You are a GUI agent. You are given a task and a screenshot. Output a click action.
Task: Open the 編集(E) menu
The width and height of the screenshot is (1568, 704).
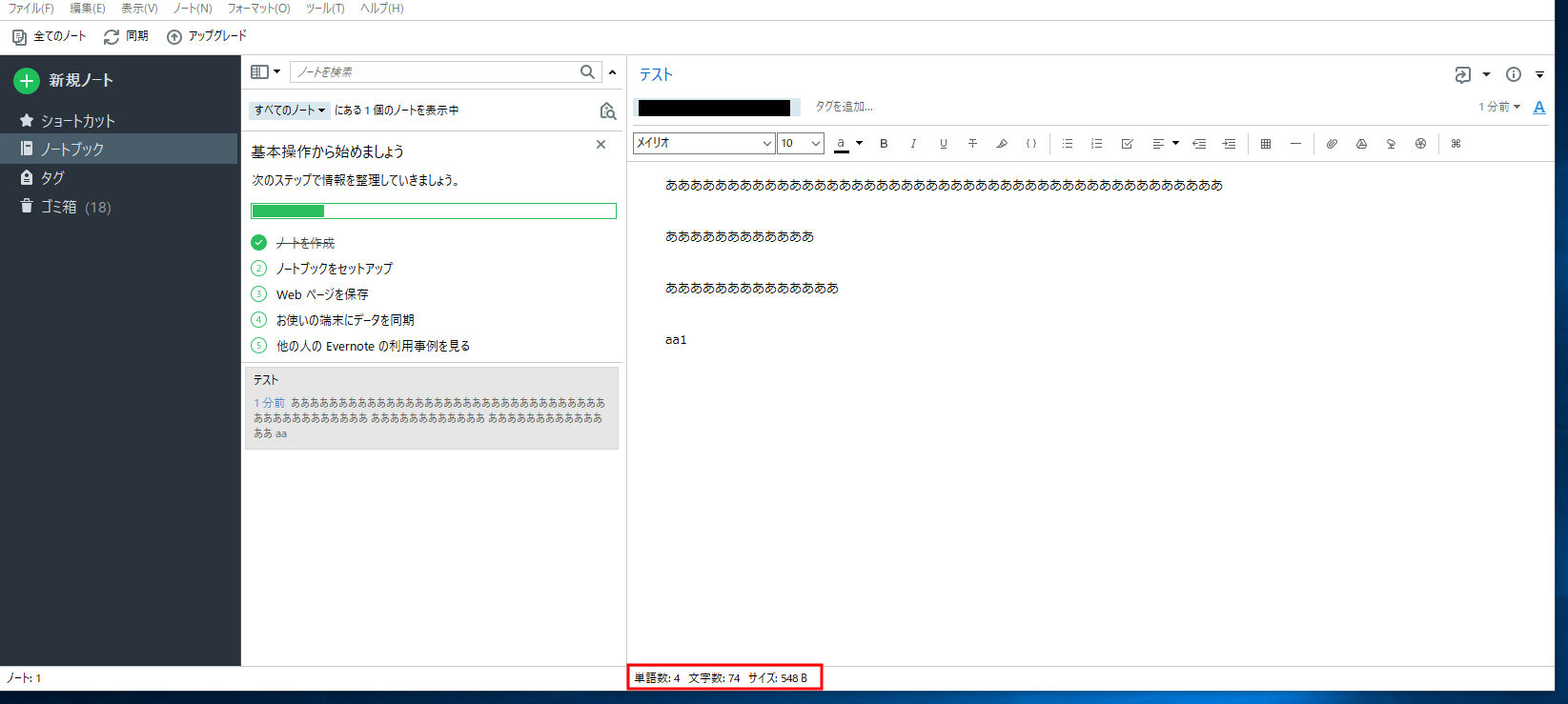pyautogui.click(x=88, y=9)
